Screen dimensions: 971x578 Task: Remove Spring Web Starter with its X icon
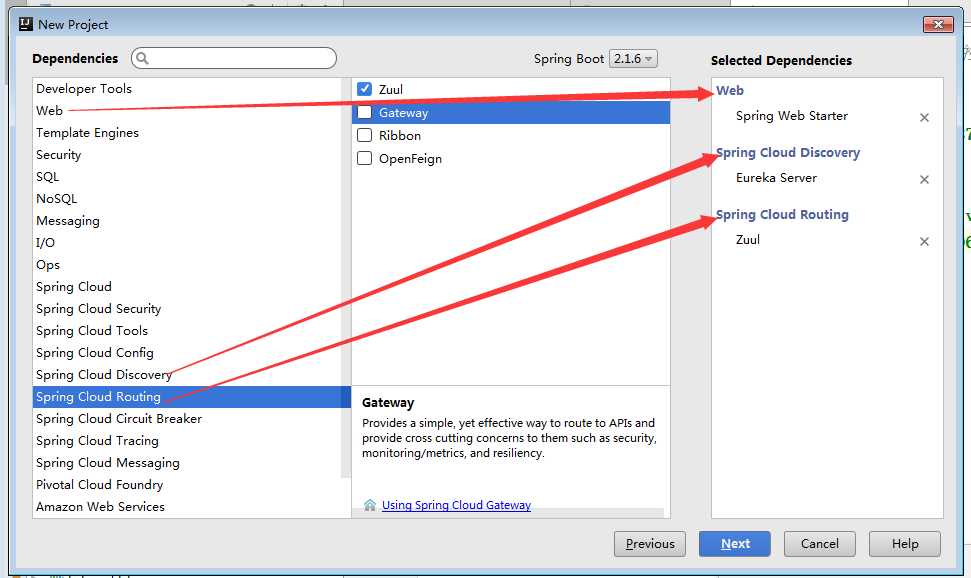(924, 118)
